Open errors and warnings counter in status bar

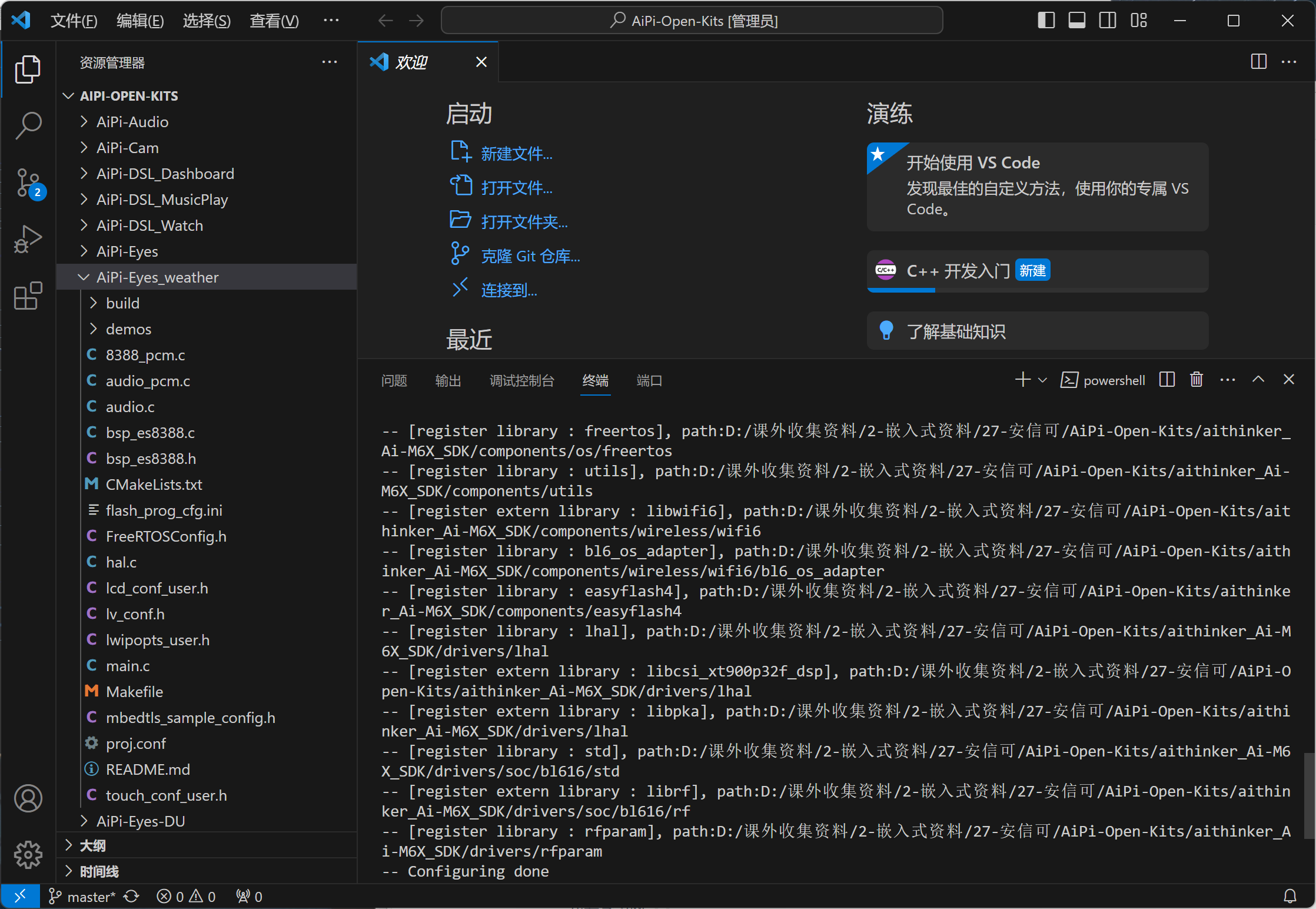(186, 896)
